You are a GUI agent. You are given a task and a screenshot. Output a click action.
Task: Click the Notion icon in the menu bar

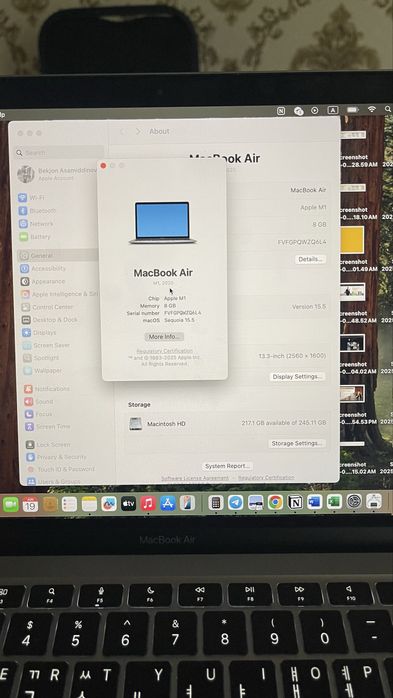[281, 111]
